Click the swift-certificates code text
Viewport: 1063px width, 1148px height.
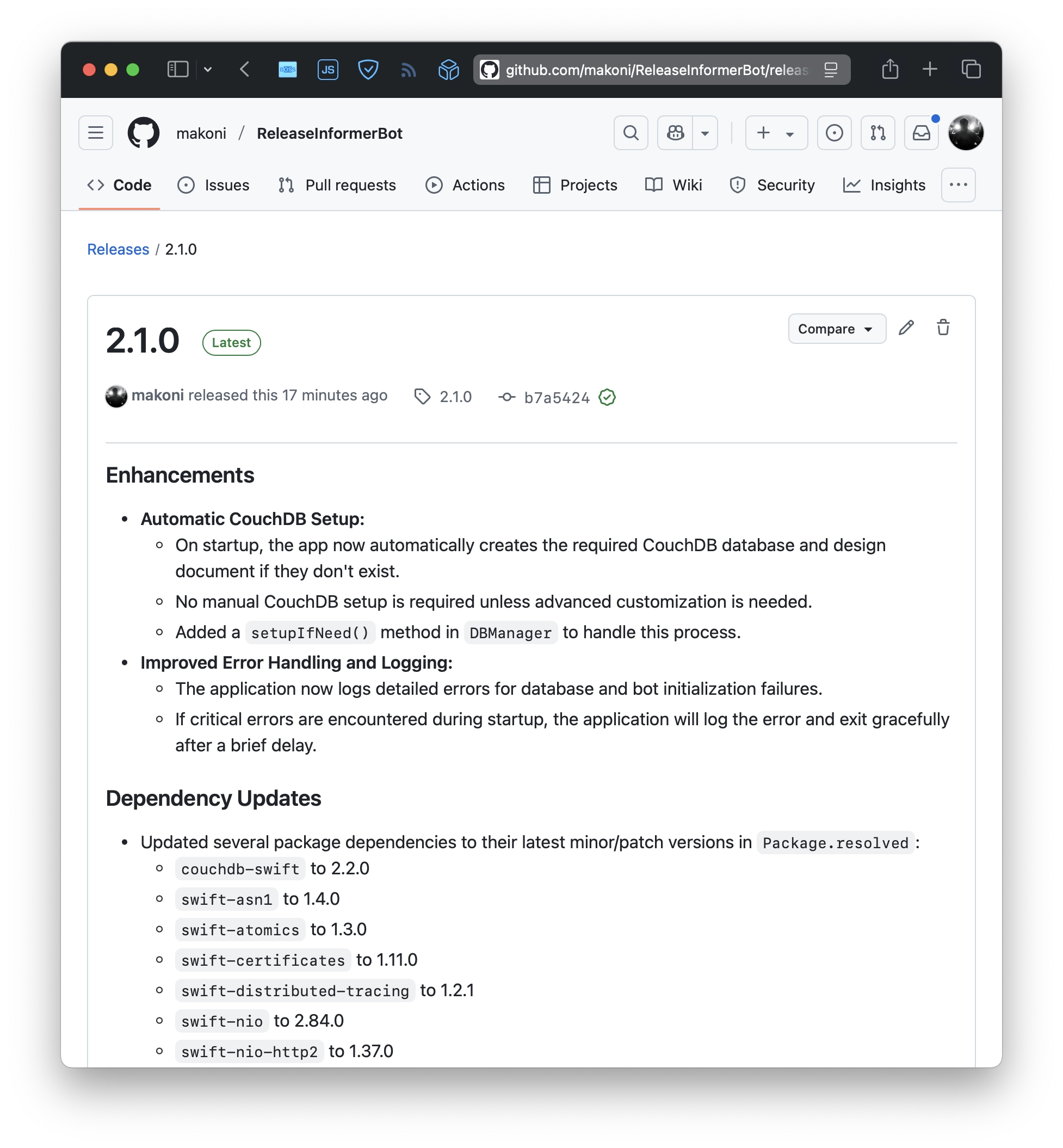[263, 960]
